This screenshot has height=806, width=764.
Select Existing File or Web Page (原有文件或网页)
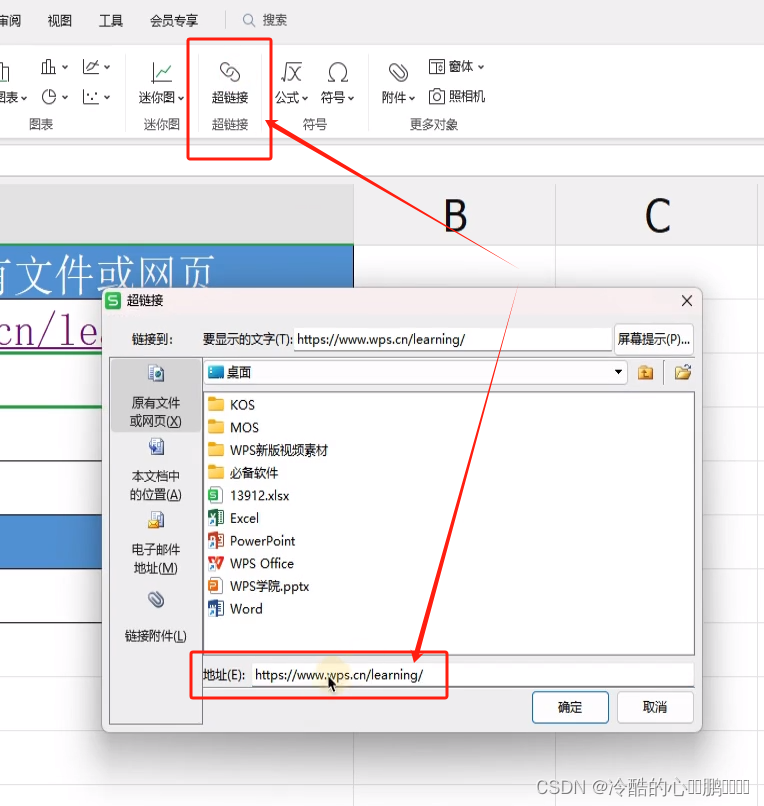pos(155,396)
